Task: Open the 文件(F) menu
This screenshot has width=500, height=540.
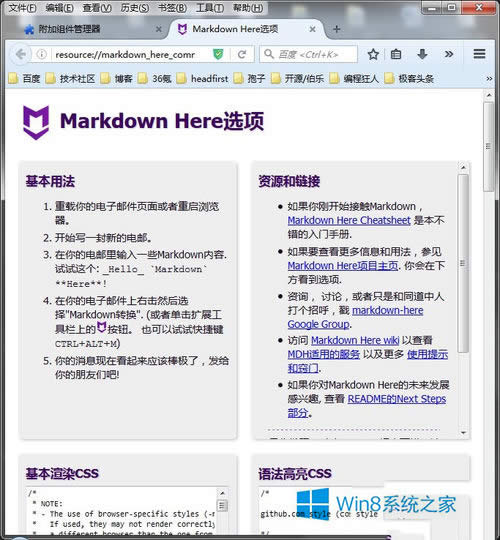Action: click(x=22, y=8)
